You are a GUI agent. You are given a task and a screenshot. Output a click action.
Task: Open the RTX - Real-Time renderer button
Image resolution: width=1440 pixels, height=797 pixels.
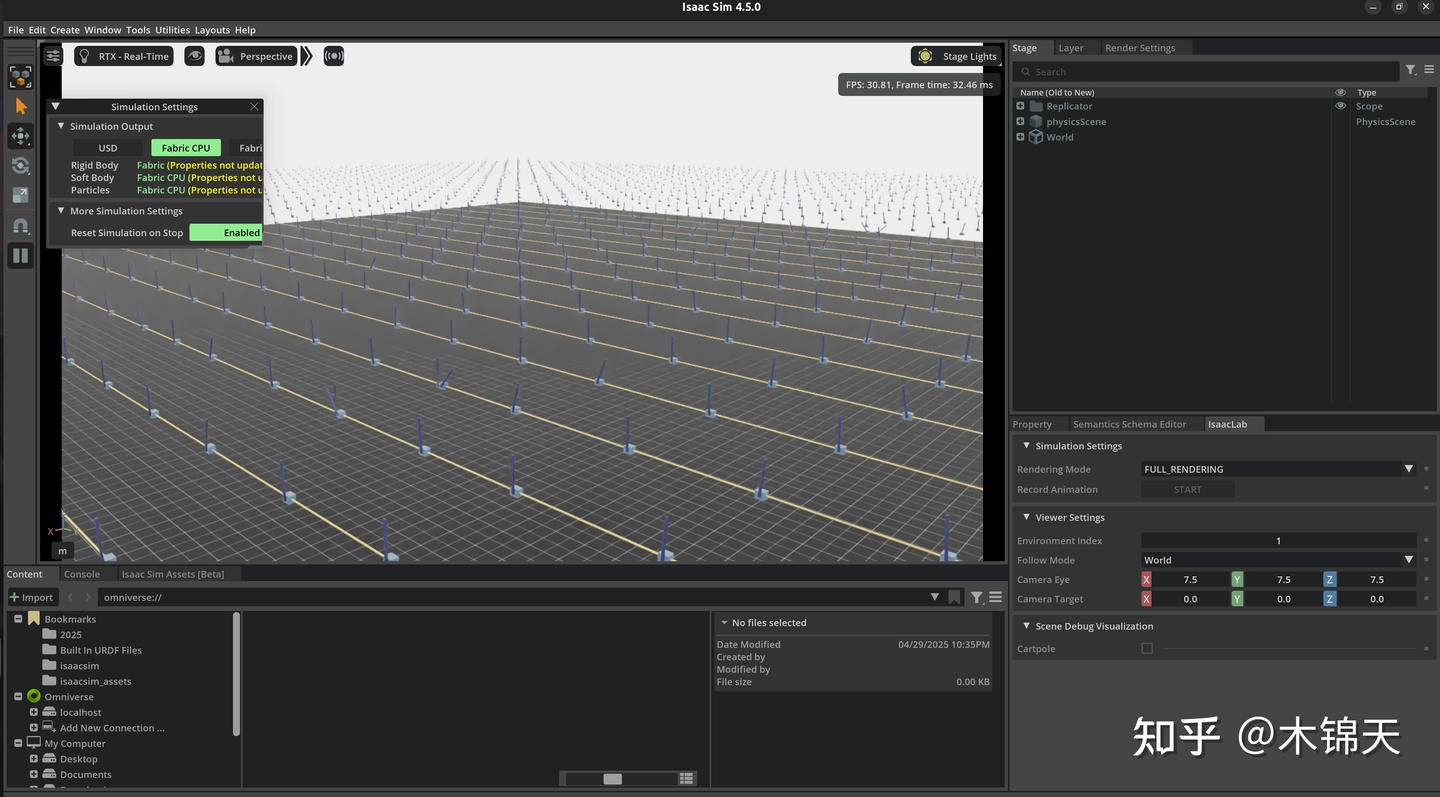point(124,56)
